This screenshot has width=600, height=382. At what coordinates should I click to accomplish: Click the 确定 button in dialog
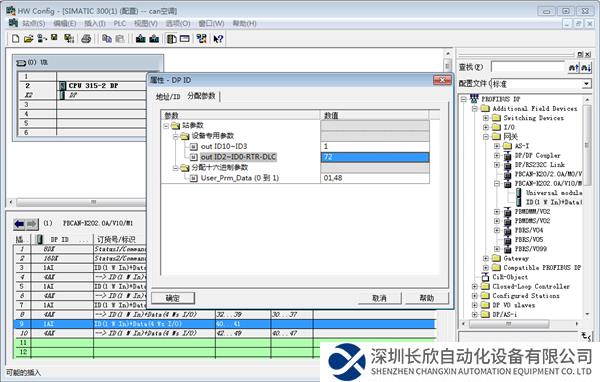coord(173,298)
